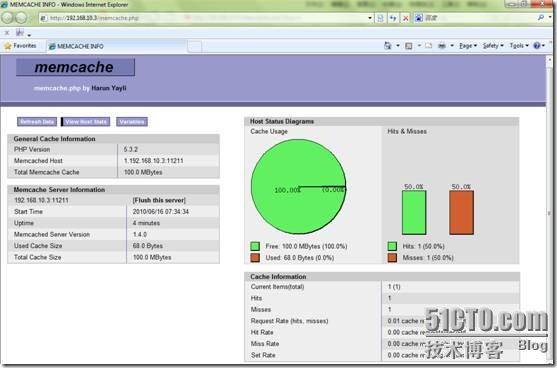
Task: Click the General Cache Information header
Action: point(114,139)
